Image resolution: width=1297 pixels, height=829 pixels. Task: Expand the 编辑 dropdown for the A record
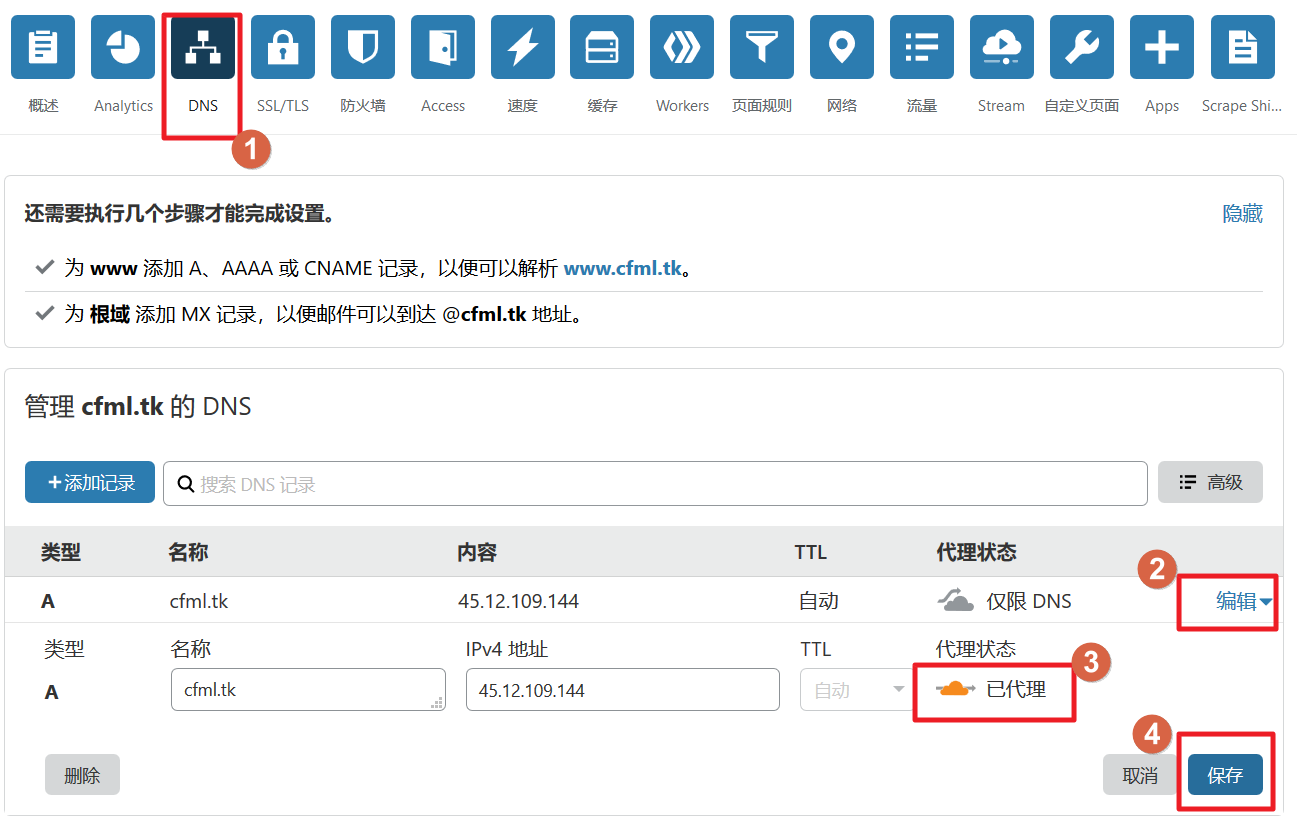coord(1243,601)
